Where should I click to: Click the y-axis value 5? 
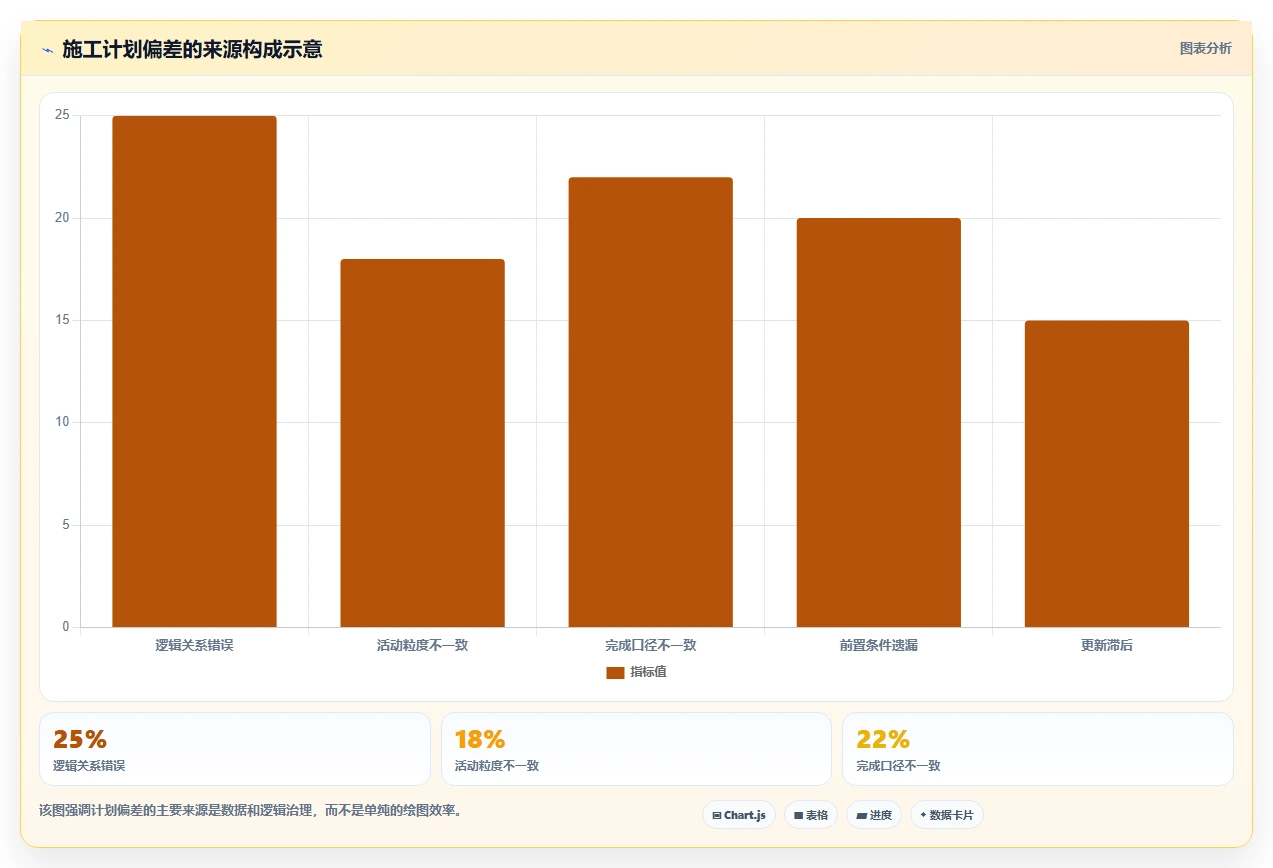coord(66,525)
